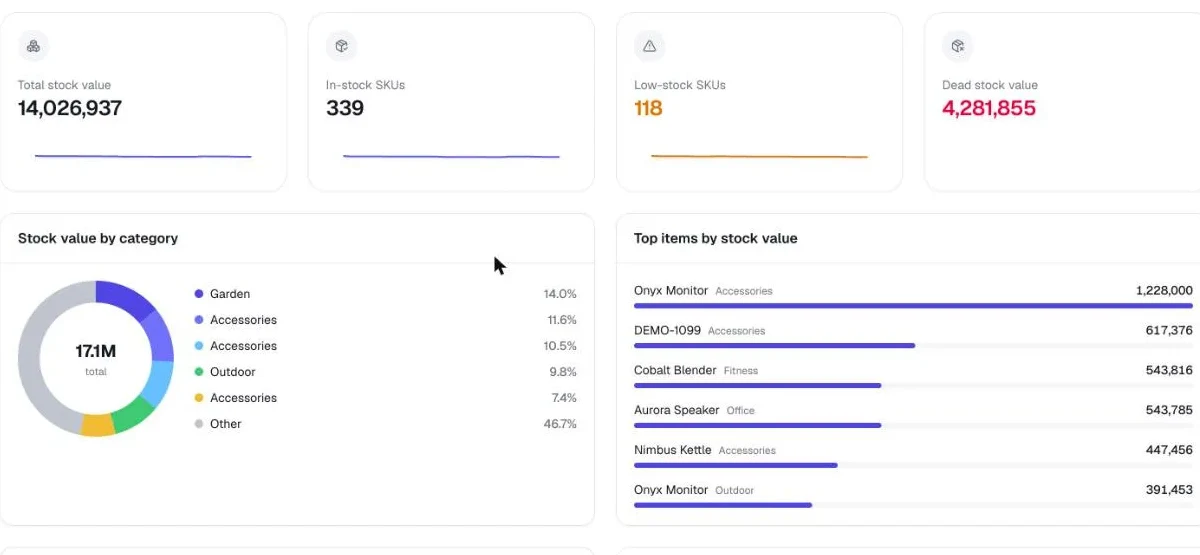Click the Stock value by category heading
The height and width of the screenshot is (555, 1200).
pyautogui.click(x=98, y=238)
